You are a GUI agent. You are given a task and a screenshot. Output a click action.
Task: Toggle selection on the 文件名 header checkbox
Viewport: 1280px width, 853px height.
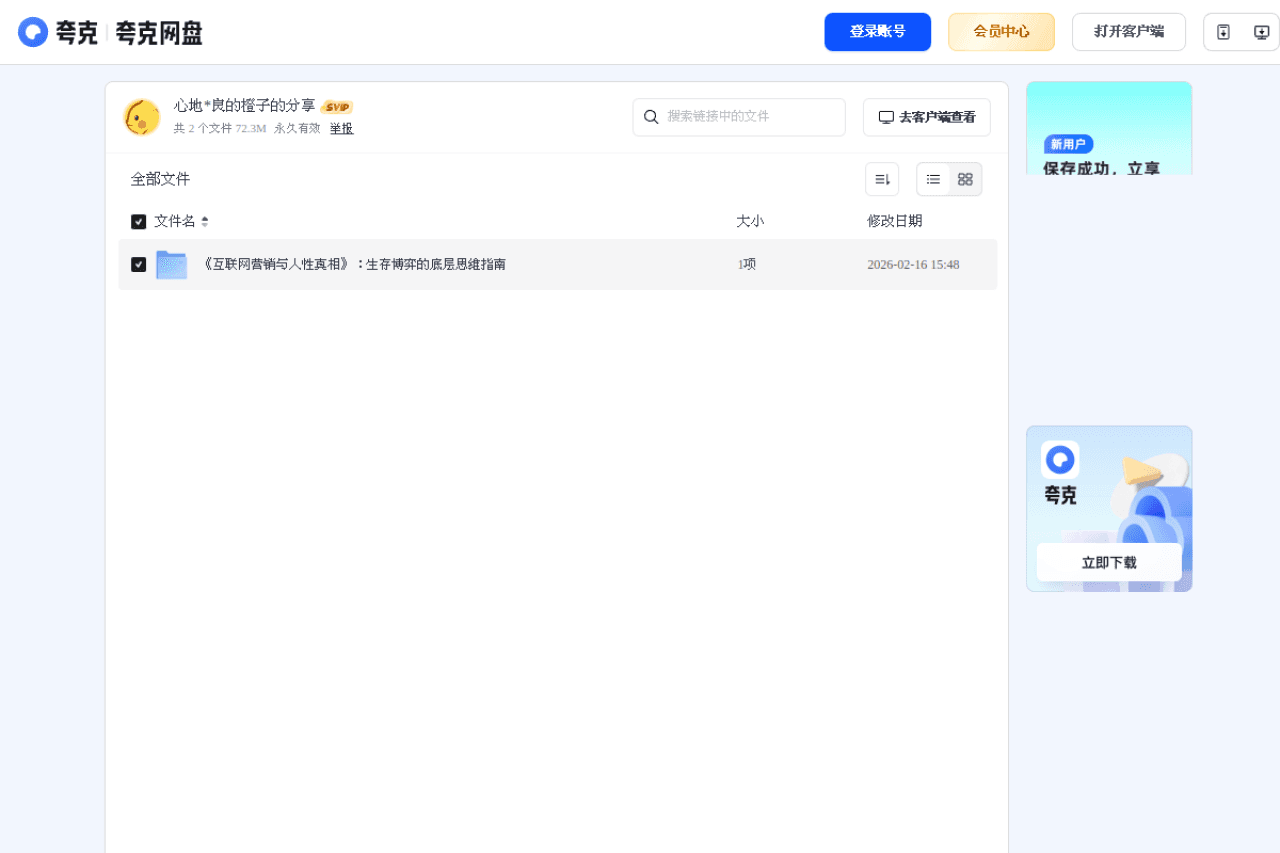pos(138,221)
